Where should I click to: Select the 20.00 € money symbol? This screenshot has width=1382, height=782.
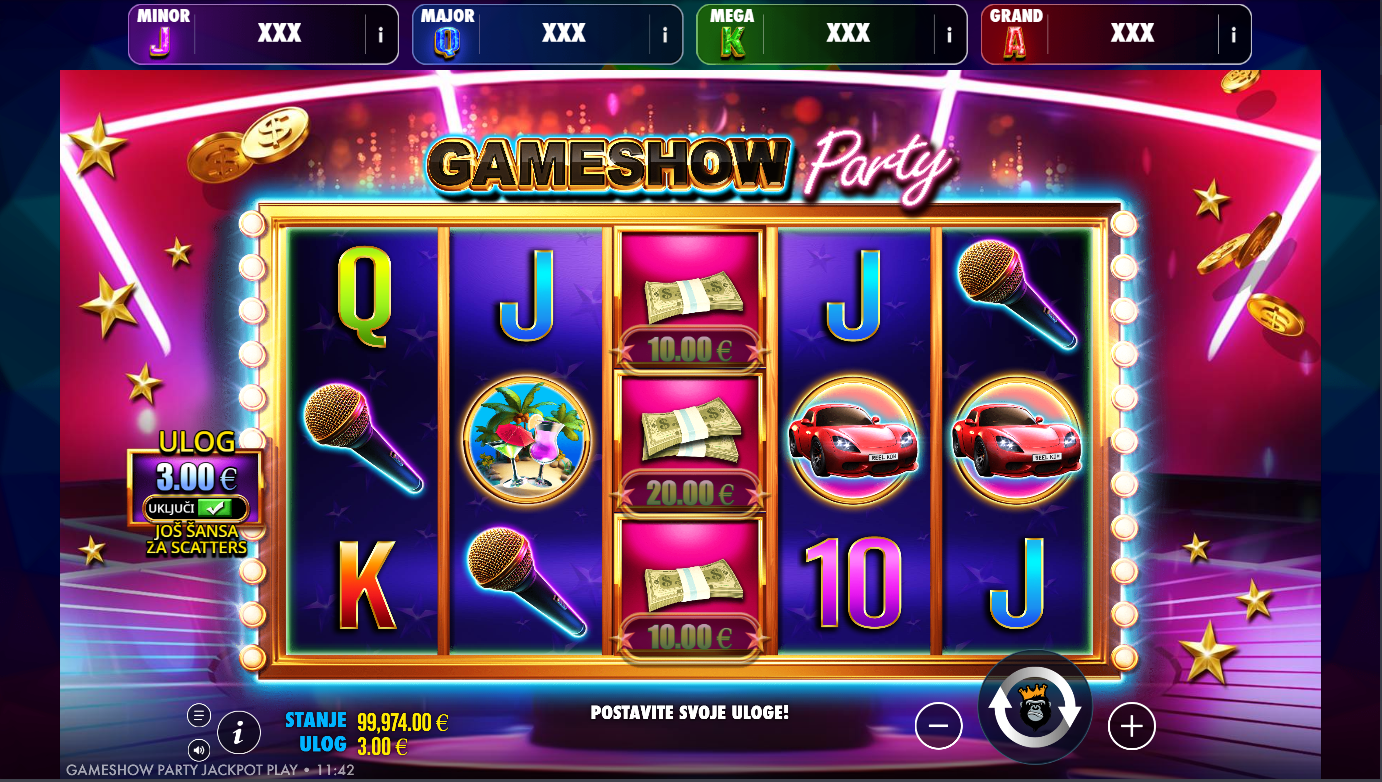[x=690, y=441]
